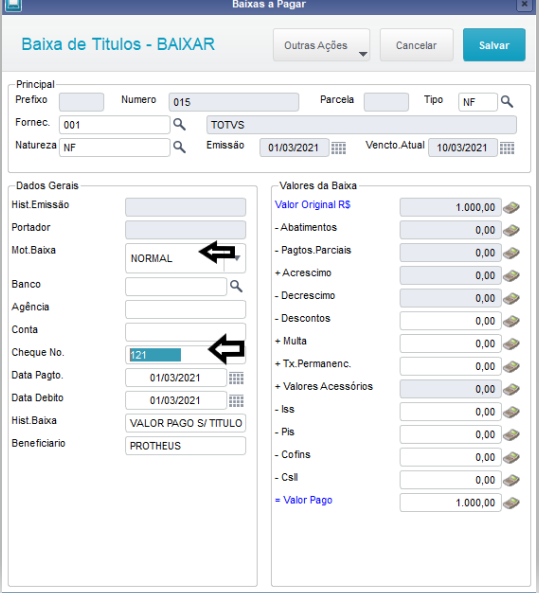Click money icon beside Csll
The image size is (539, 593).
[x=511, y=480]
